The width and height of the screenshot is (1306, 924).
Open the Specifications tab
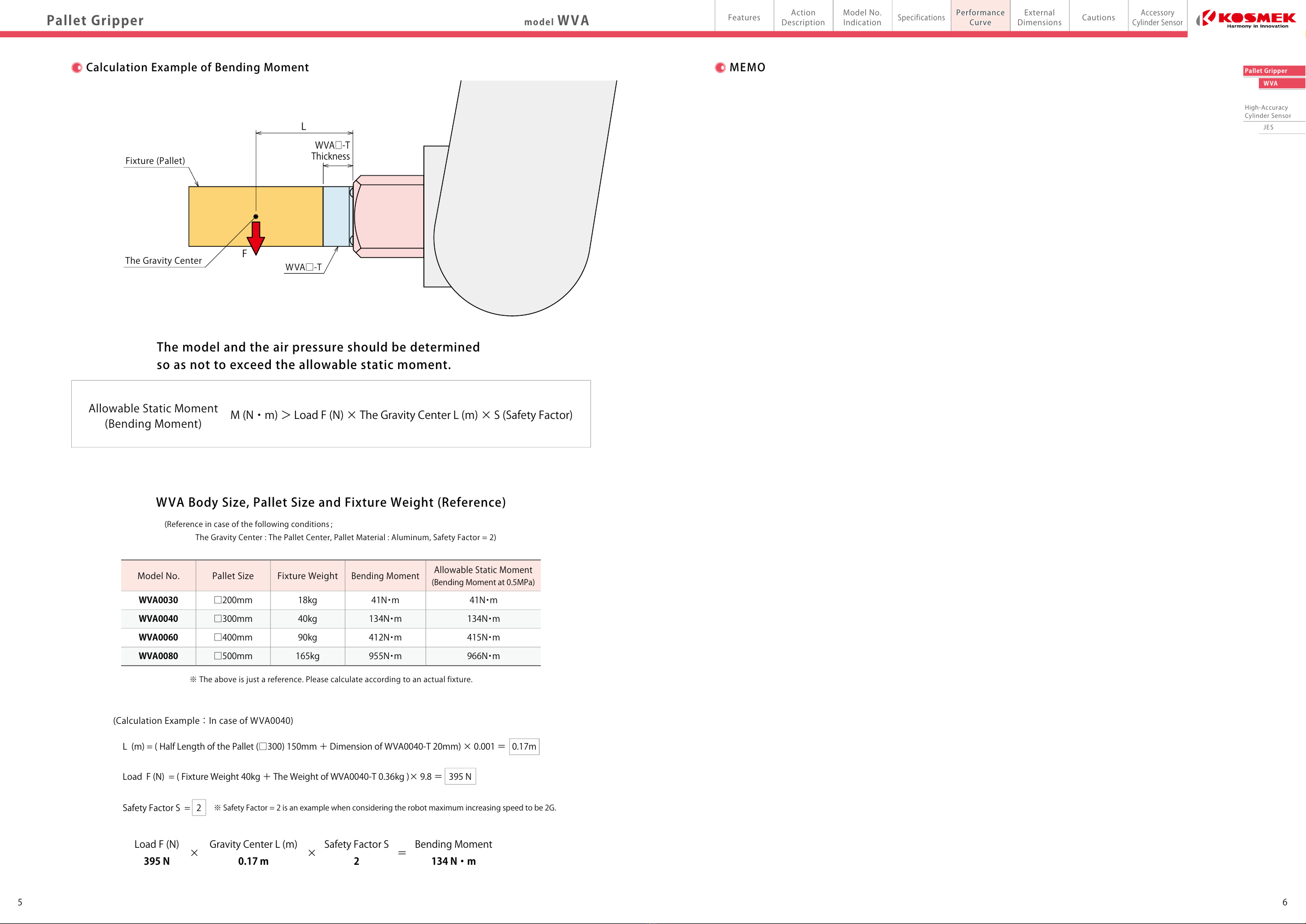922,17
